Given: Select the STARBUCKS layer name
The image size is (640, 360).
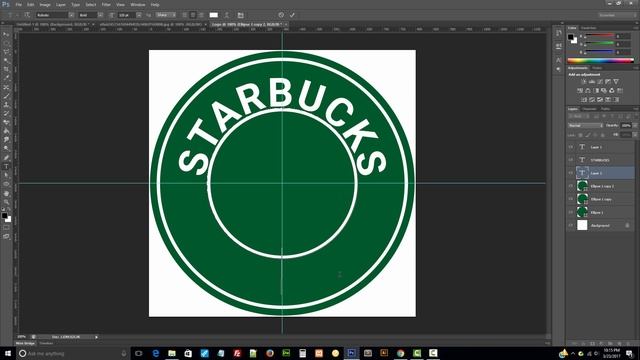Looking at the screenshot, I should tap(600, 160).
